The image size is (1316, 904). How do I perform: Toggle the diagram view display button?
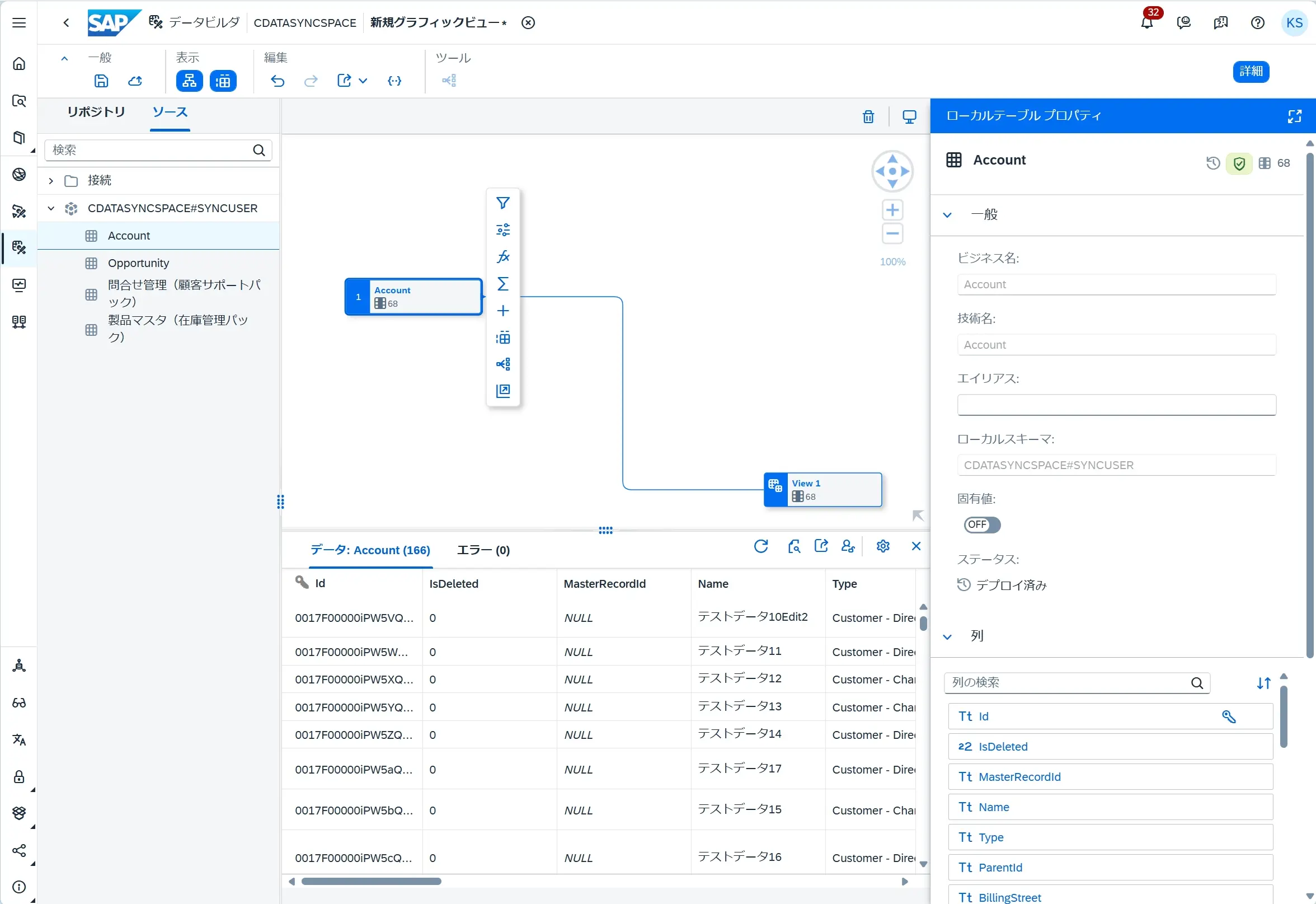point(189,81)
